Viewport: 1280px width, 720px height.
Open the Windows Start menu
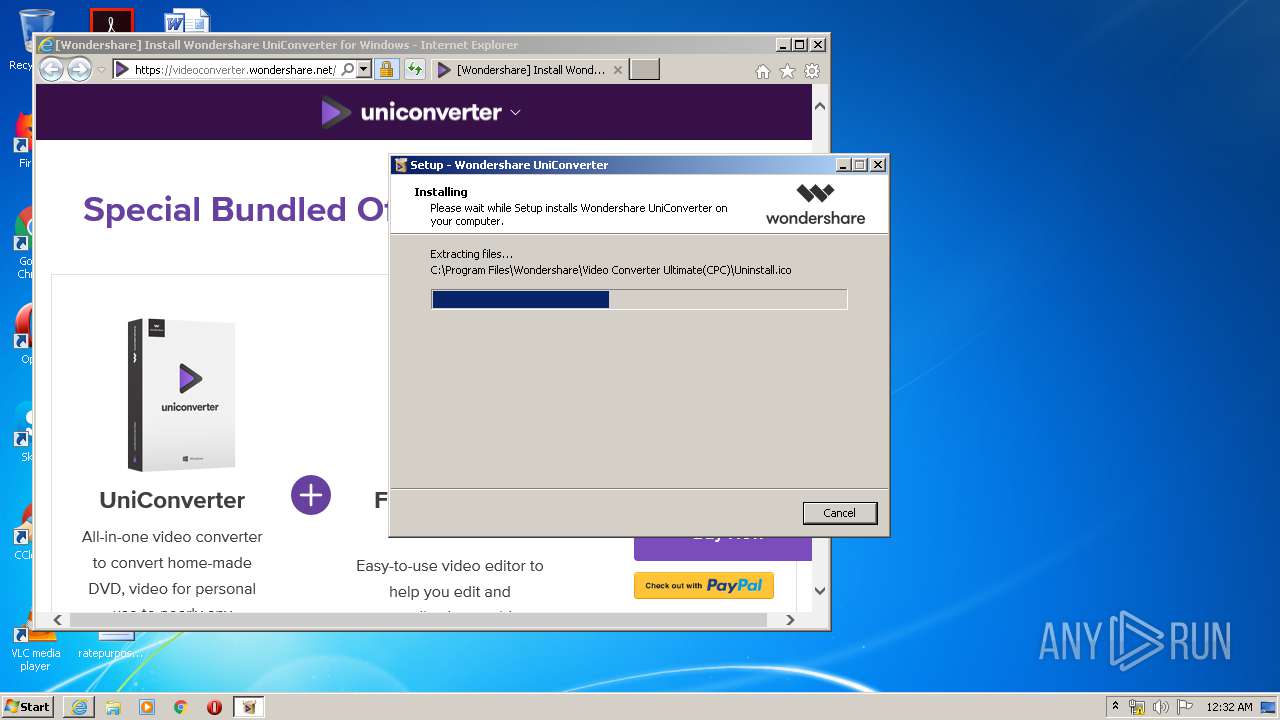pos(27,706)
